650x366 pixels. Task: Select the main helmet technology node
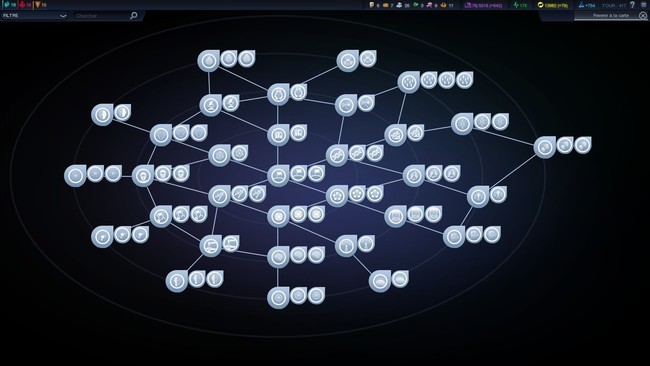(143, 175)
